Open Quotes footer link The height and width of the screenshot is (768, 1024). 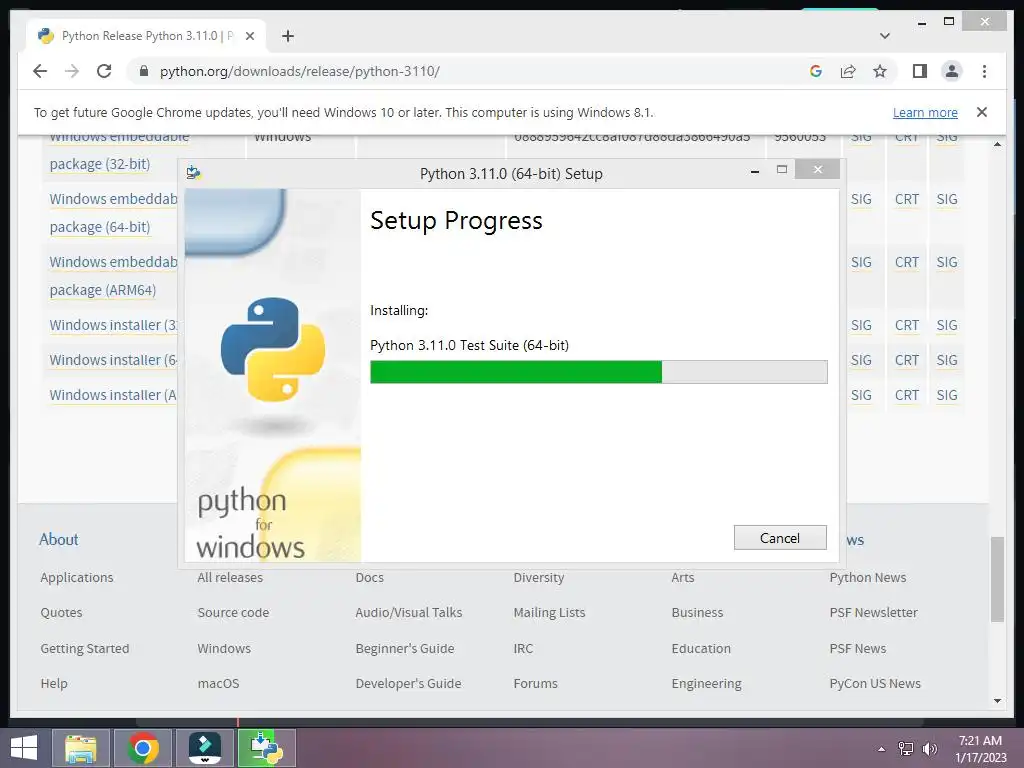click(x=61, y=613)
